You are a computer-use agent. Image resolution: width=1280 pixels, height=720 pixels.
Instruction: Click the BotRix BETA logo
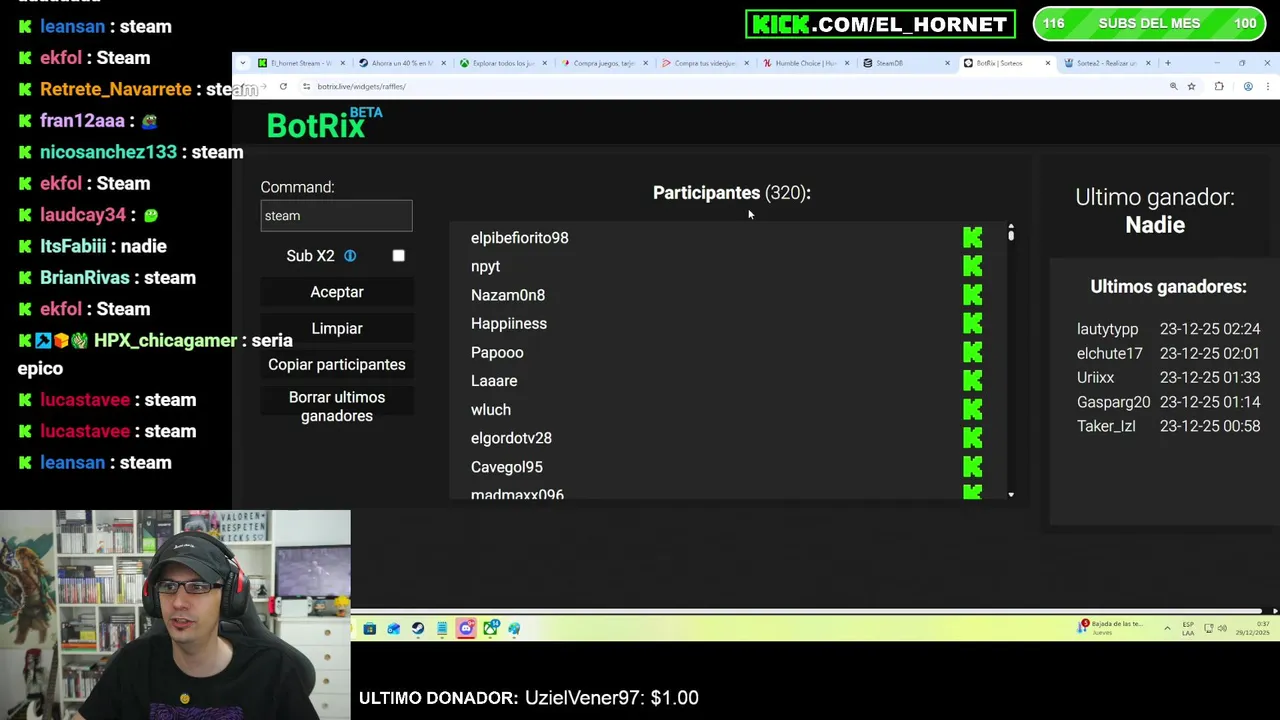click(324, 123)
